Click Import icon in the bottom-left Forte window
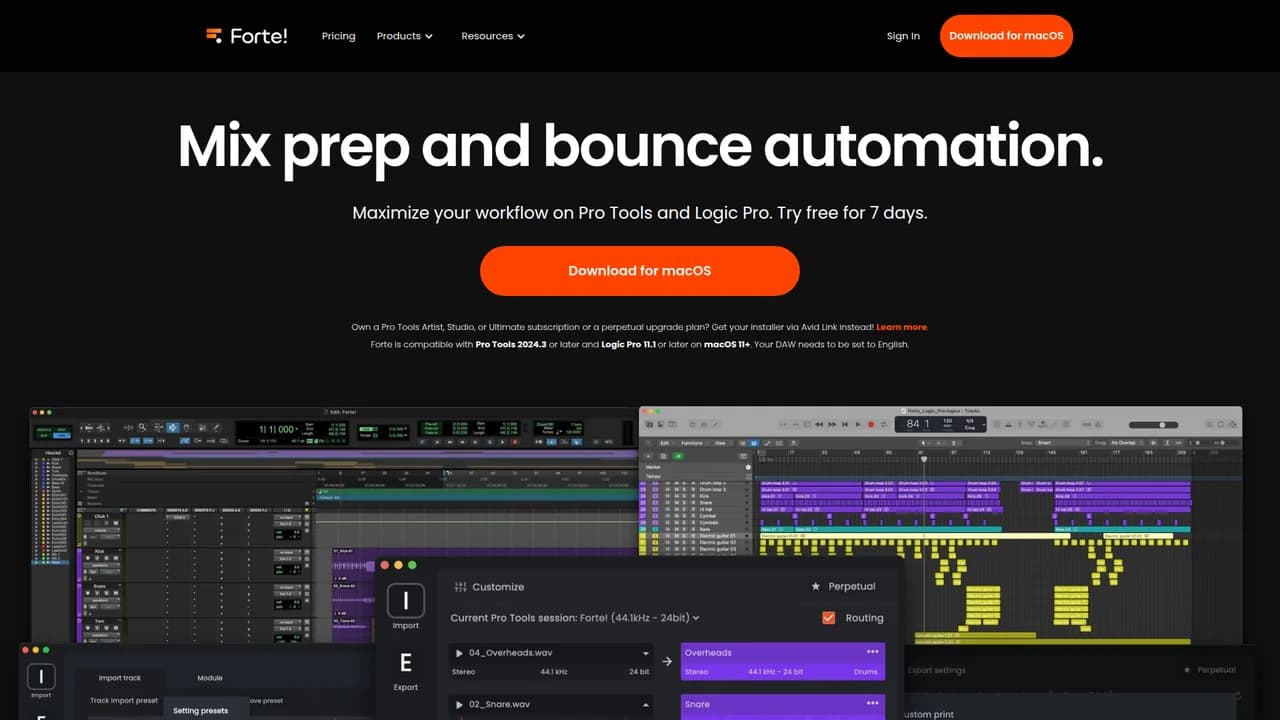This screenshot has width=1280, height=720. point(41,678)
